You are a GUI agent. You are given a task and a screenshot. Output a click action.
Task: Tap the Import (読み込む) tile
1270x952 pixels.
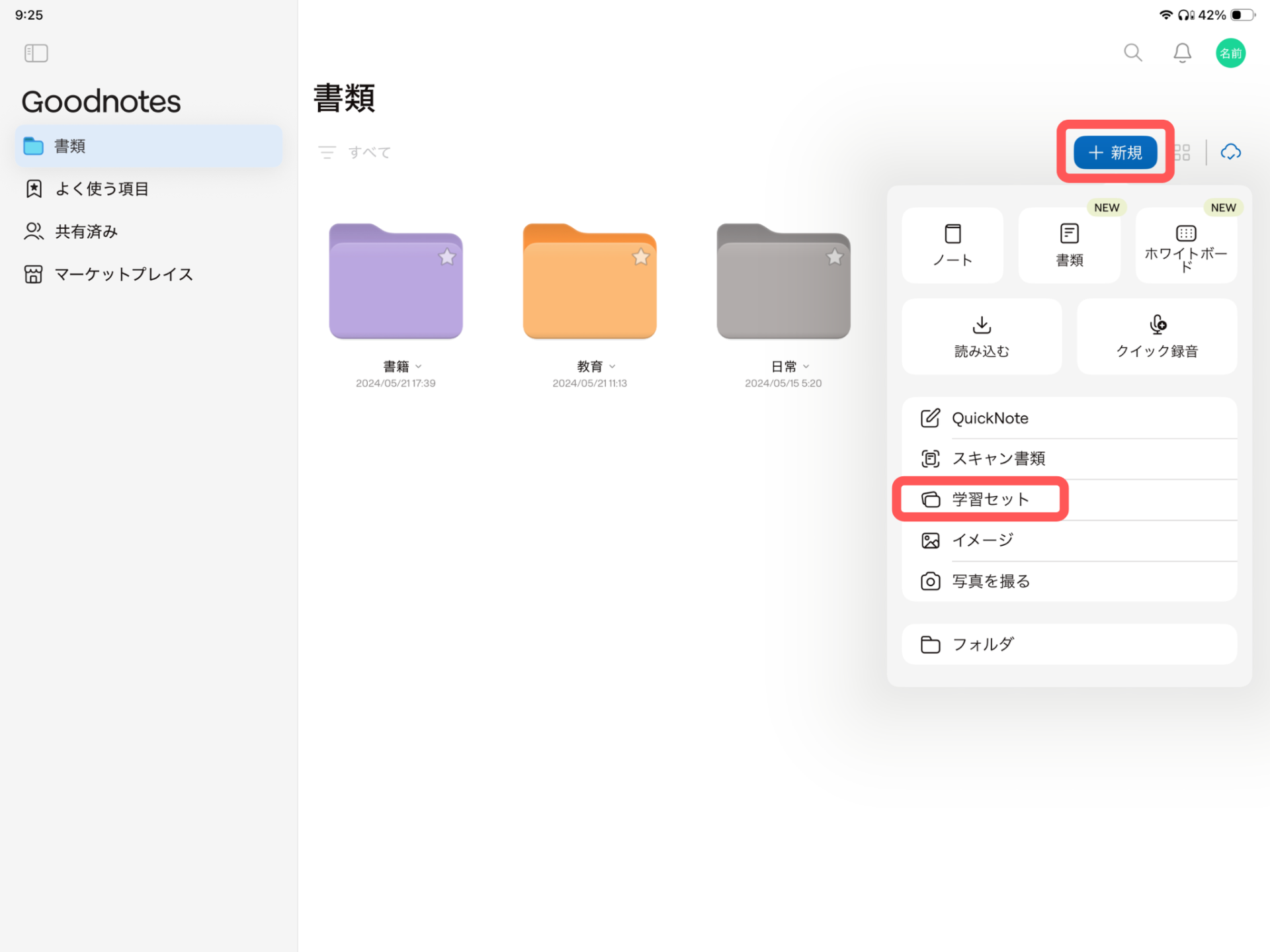(x=982, y=336)
